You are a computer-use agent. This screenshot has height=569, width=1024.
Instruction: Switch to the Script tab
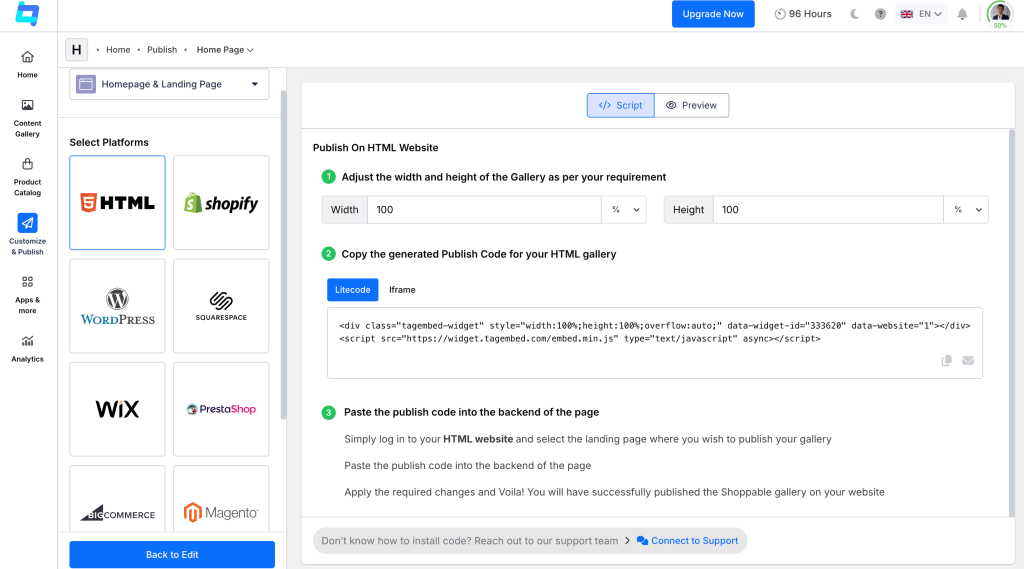click(x=620, y=105)
